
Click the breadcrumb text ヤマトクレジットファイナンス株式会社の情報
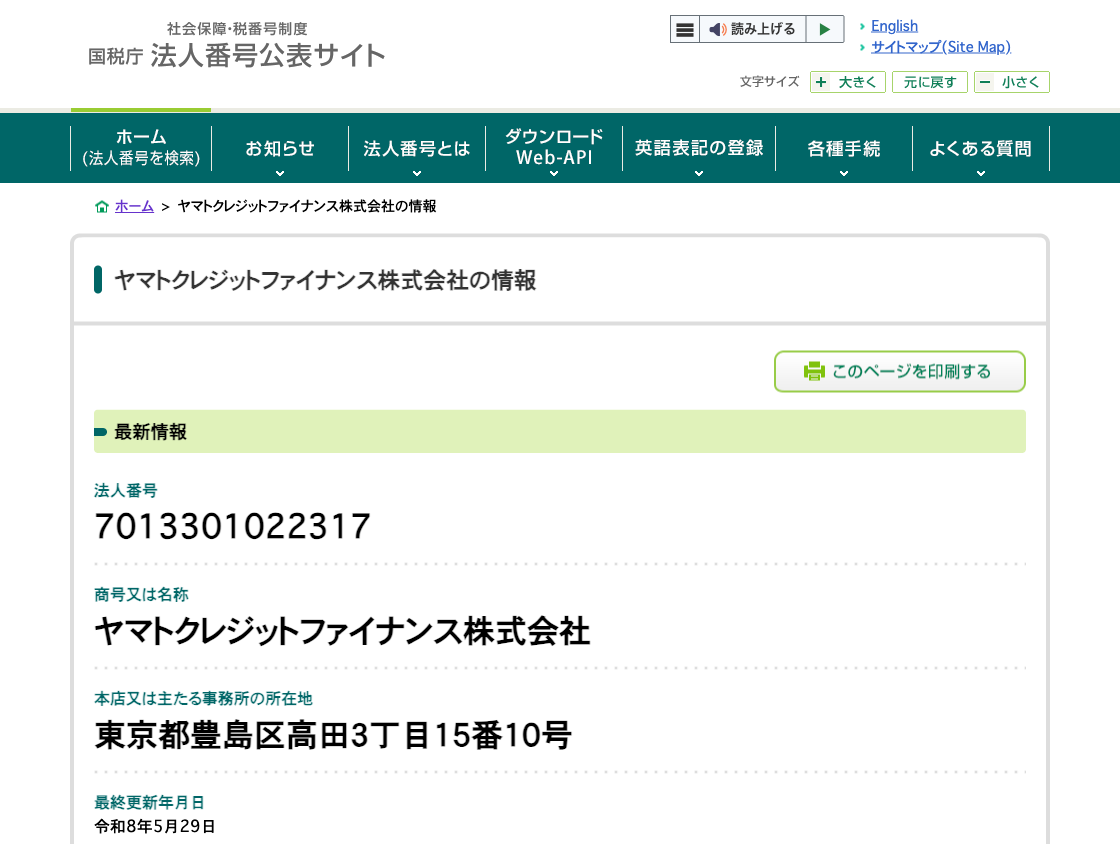point(307,206)
